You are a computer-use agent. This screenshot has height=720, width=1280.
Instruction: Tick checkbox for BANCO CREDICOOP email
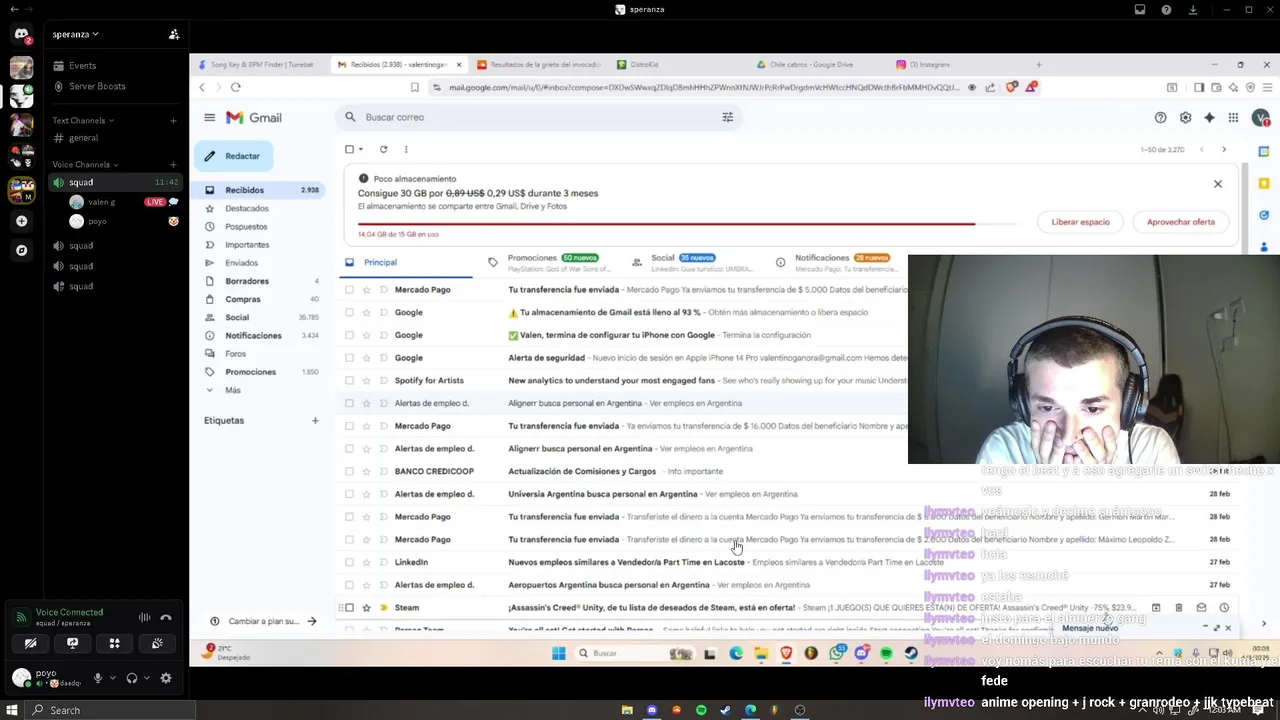pyautogui.click(x=349, y=471)
